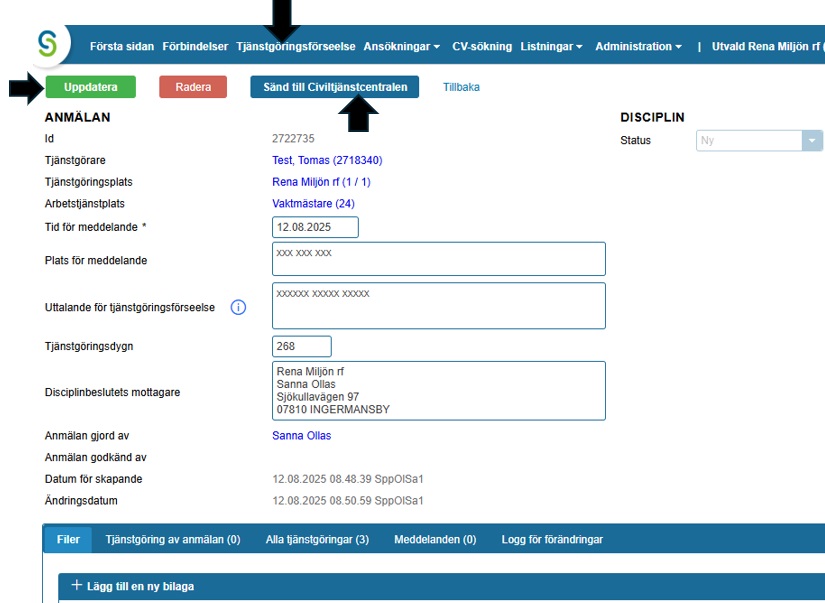Click the Tjänstgöringsdygn input field
825x603 pixels.
[x=301, y=347]
